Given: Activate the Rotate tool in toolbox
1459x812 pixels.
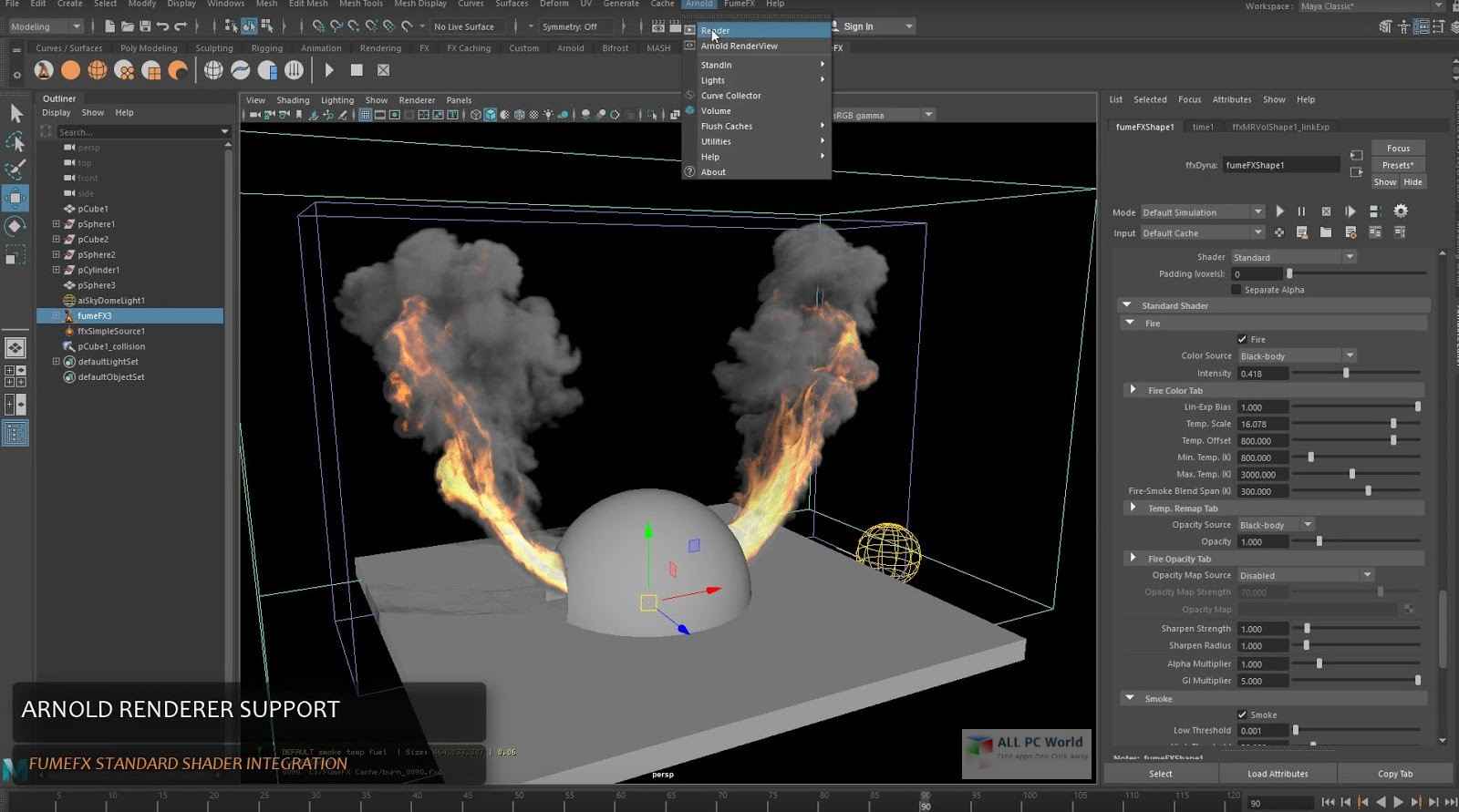Looking at the screenshot, I should [x=16, y=226].
